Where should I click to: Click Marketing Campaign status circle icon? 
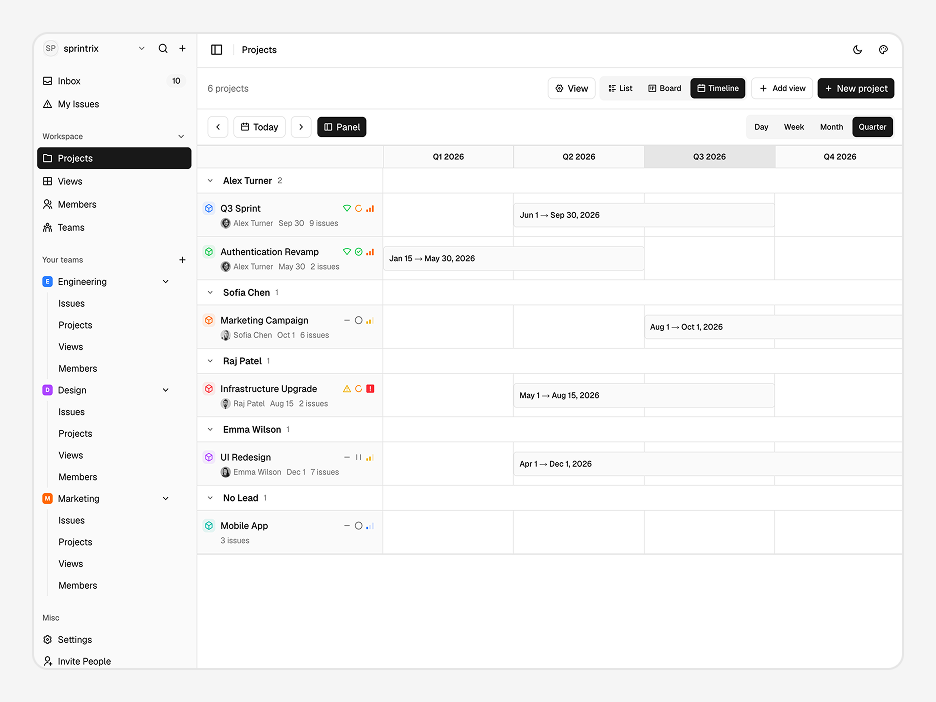(359, 321)
